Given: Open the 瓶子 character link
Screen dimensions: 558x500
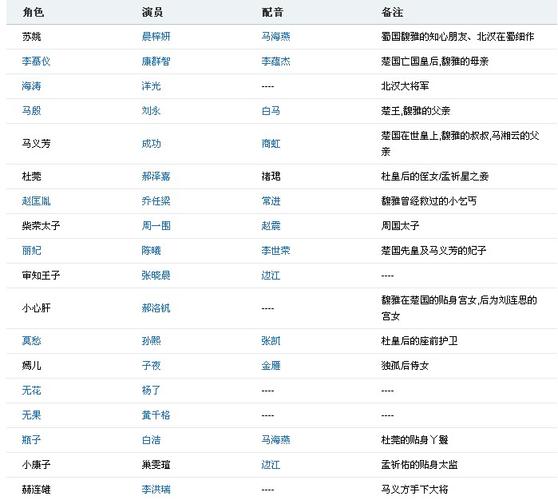Looking at the screenshot, I should tap(31, 440).
